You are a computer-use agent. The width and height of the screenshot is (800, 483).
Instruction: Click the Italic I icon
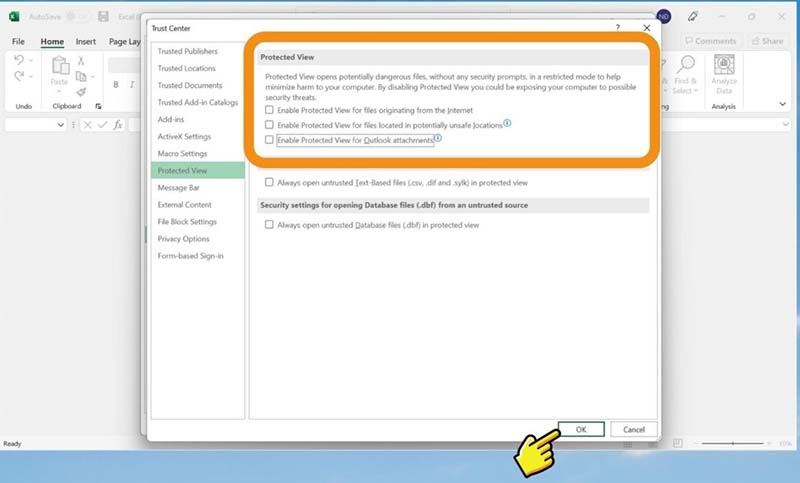pos(132,85)
